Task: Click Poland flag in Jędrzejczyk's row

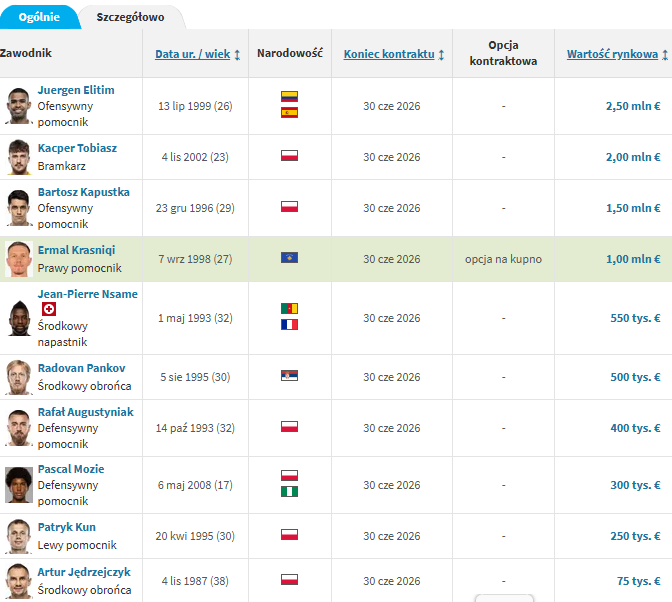Action: click(289, 580)
